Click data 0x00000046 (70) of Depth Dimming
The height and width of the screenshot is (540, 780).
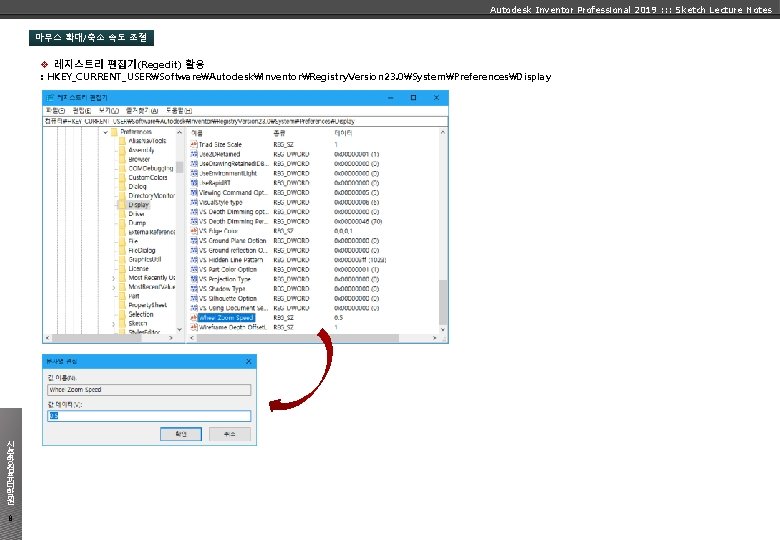pyautogui.click(x=358, y=222)
